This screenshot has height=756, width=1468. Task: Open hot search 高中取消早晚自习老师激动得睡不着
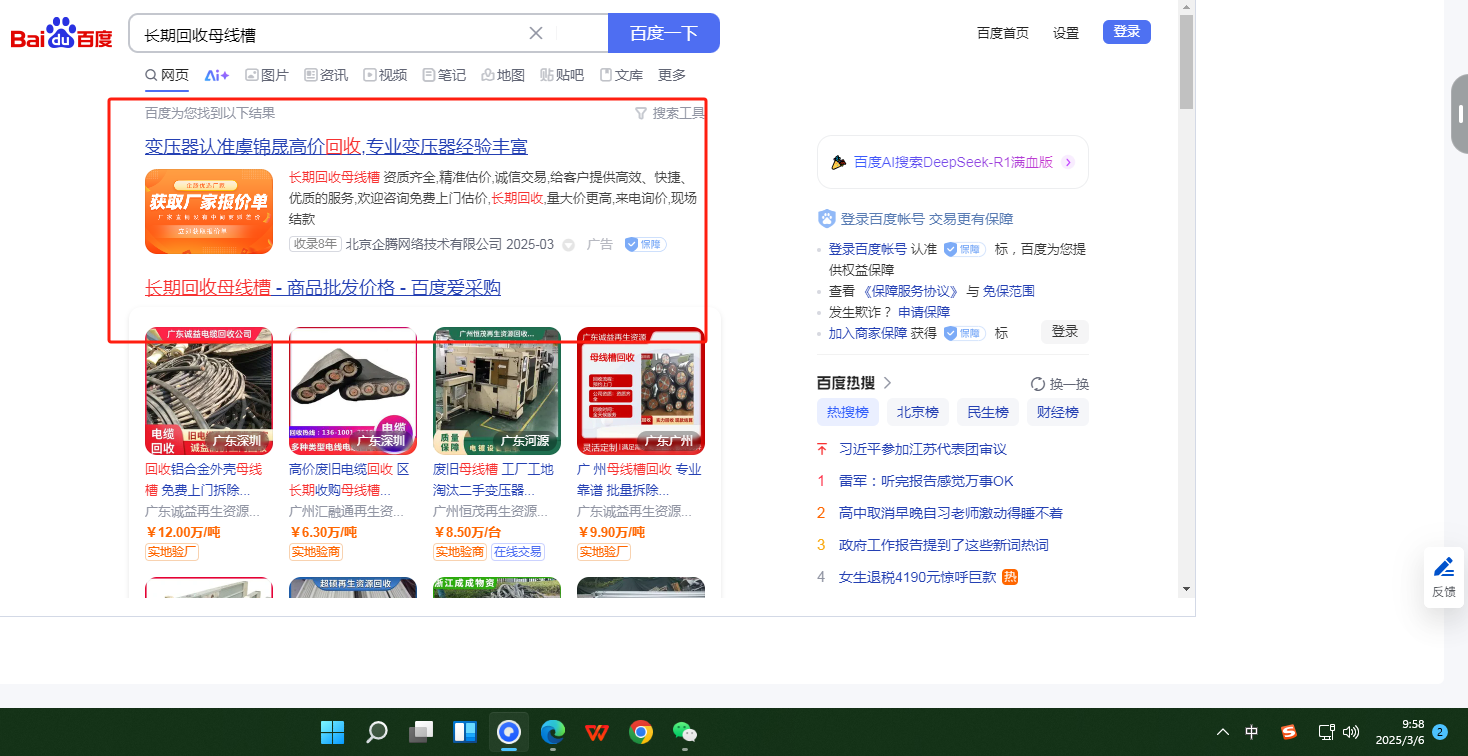(951, 513)
